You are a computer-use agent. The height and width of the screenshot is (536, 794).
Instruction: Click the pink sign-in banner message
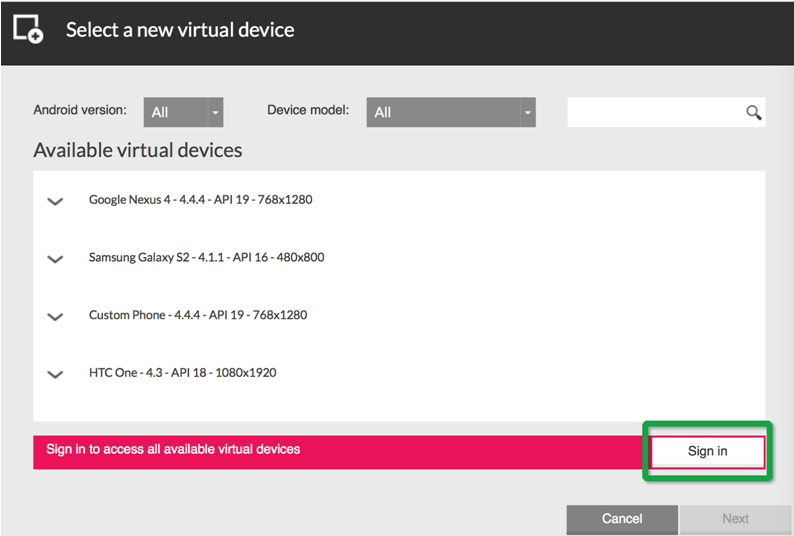(x=173, y=449)
